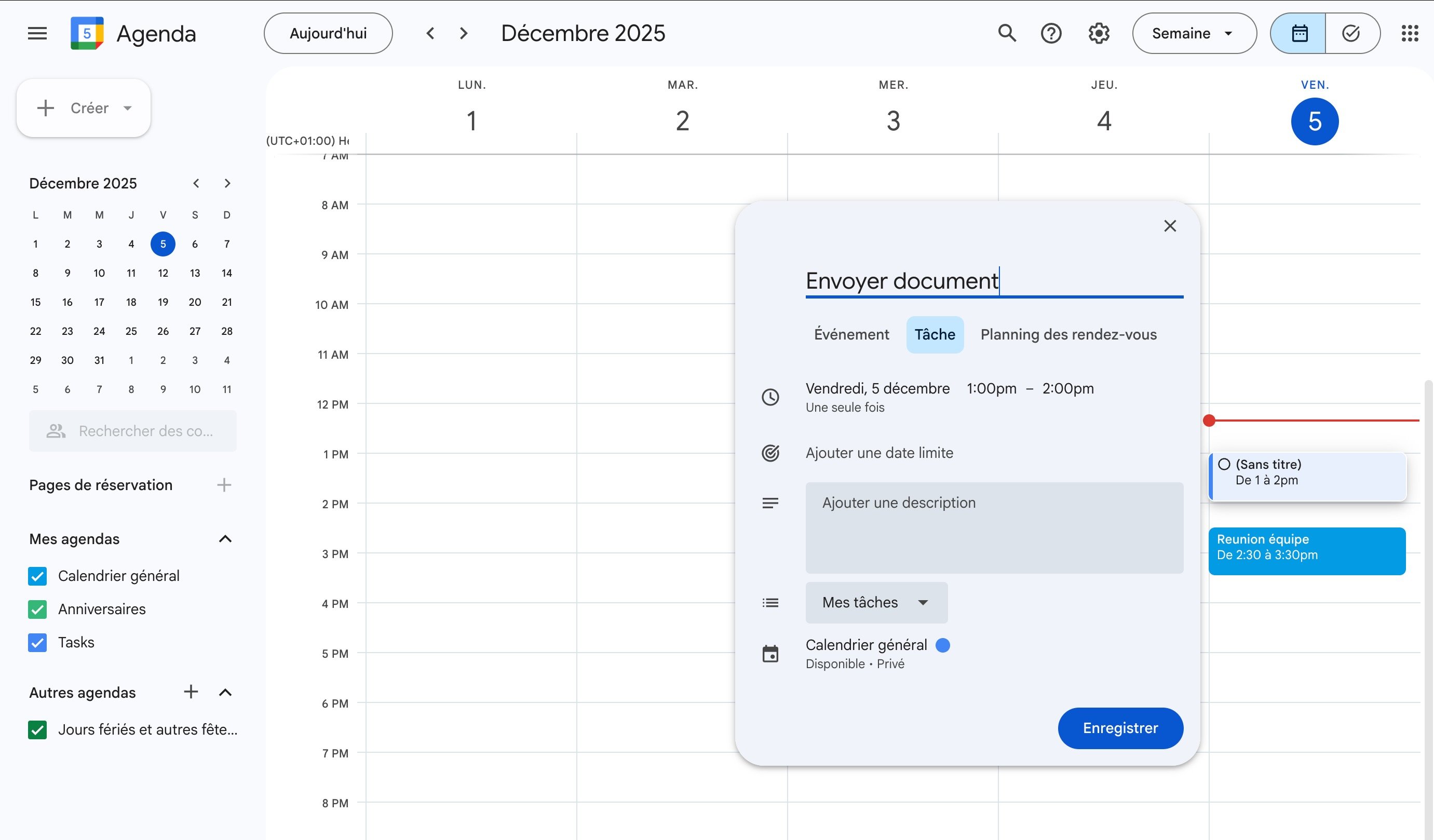Open the Google apps grid
Screen dimensions: 1434x840
click(1411, 33)
